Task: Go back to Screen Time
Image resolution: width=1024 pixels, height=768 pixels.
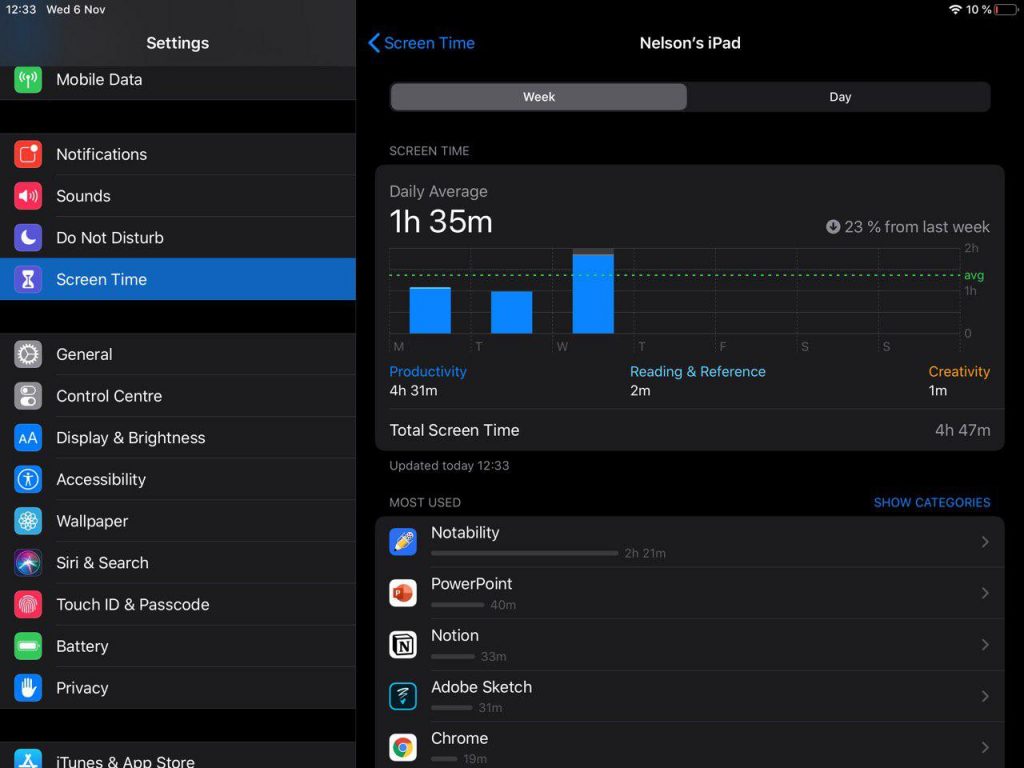Action: pos(422,43)
